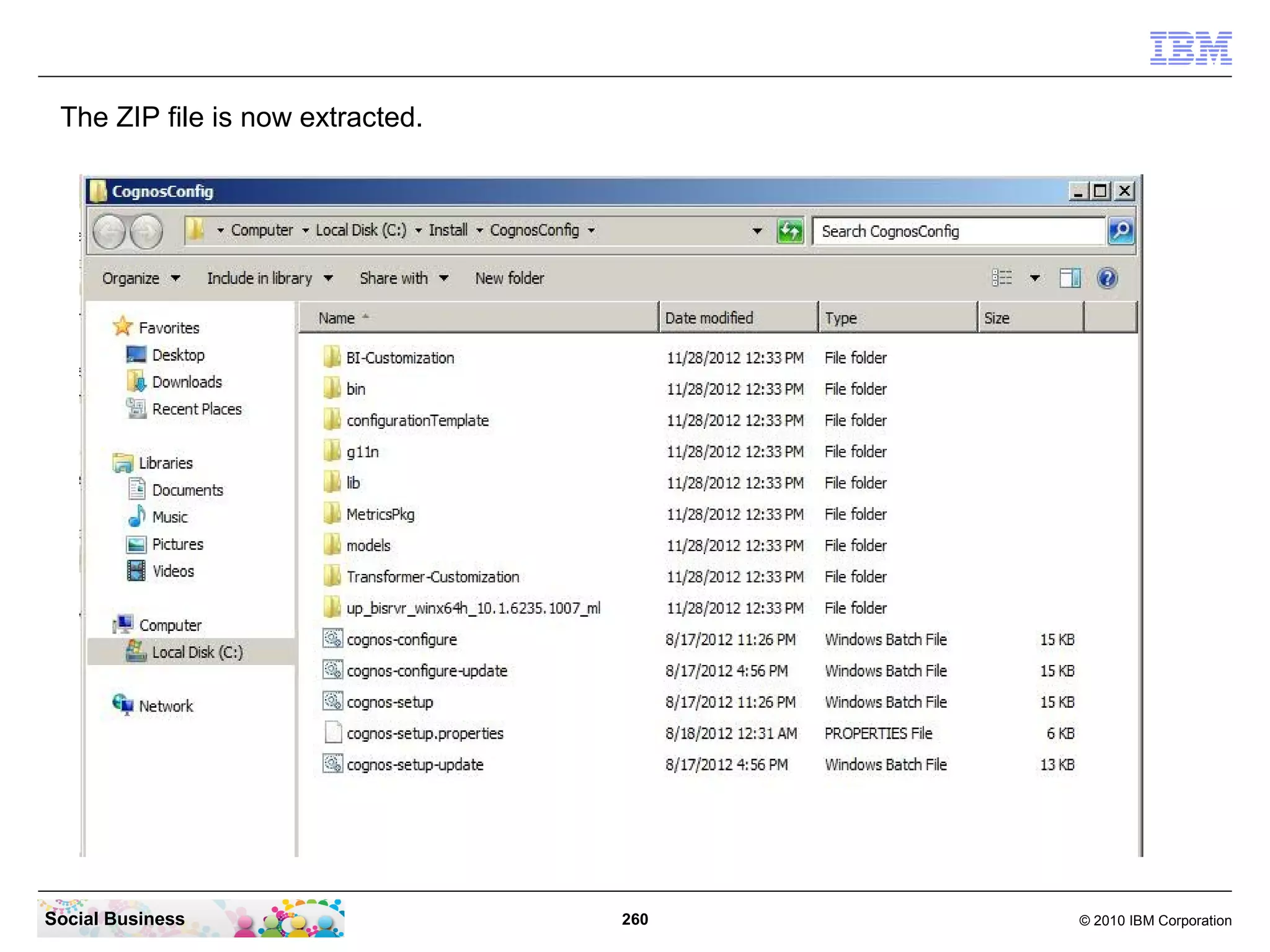Open the Help question mark icon

tap(1107, 278)
